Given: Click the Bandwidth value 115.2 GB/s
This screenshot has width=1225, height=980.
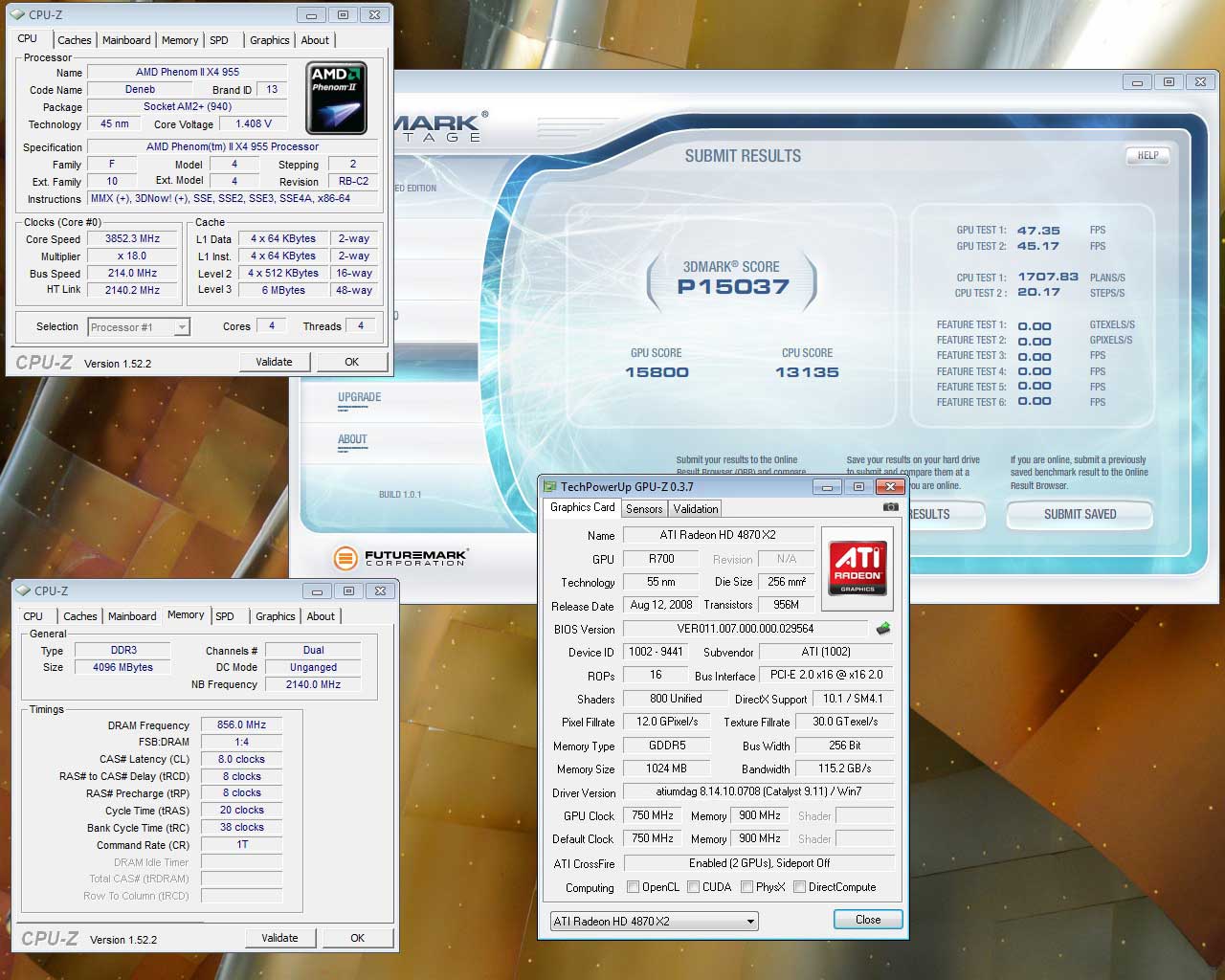Looking at the screenshot, I should [x=845, y=768].
